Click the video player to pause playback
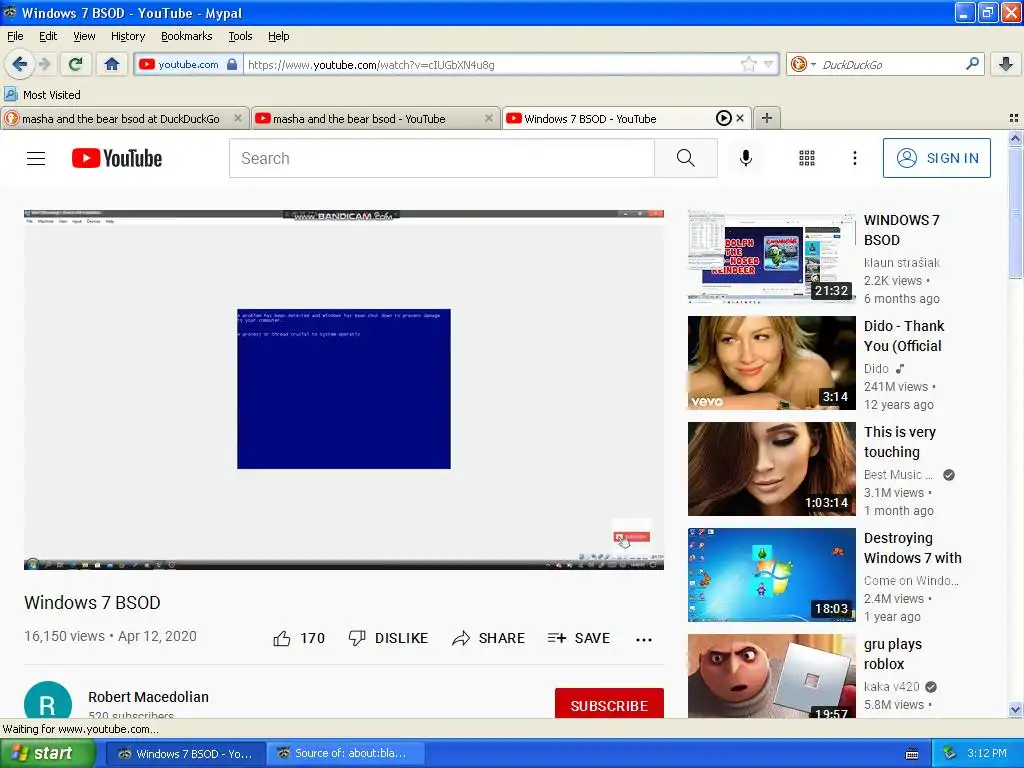 point(344,389)
